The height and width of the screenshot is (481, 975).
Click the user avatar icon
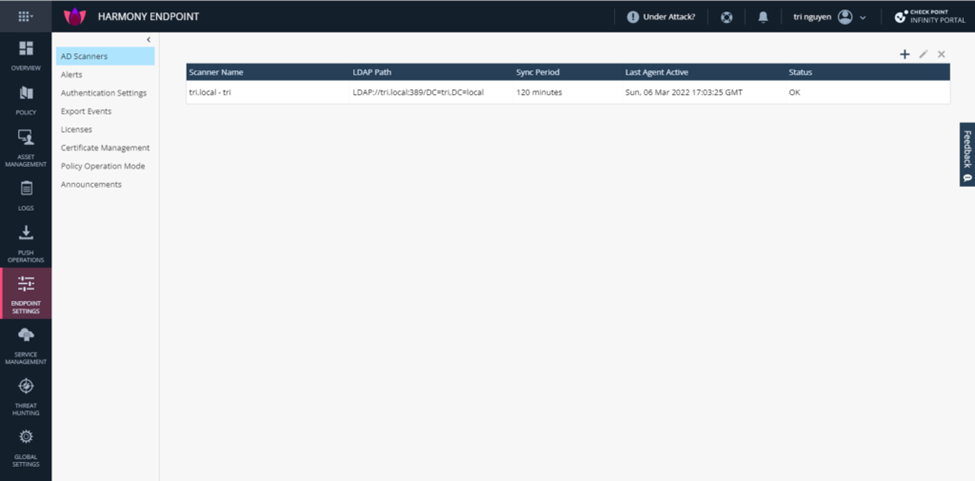pyautogui.click(x=844, y=17)
